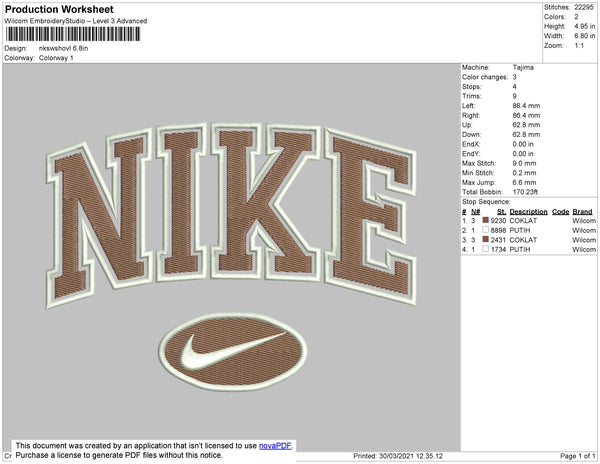Click the Stops value 4
Viewport: 600px width, 464px height.
pyautogui.click(x=515, y=86)
